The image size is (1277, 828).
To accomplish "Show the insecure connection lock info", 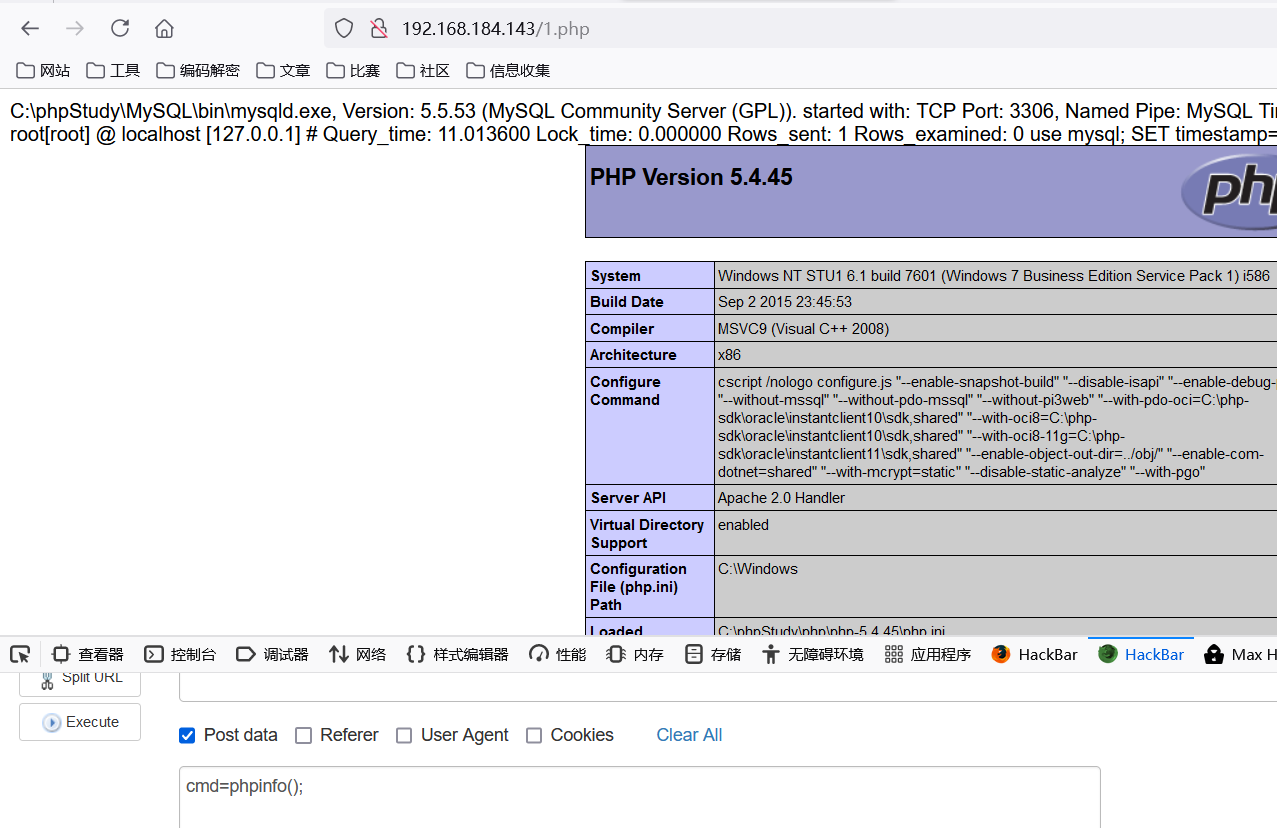I will coord(379,28).
